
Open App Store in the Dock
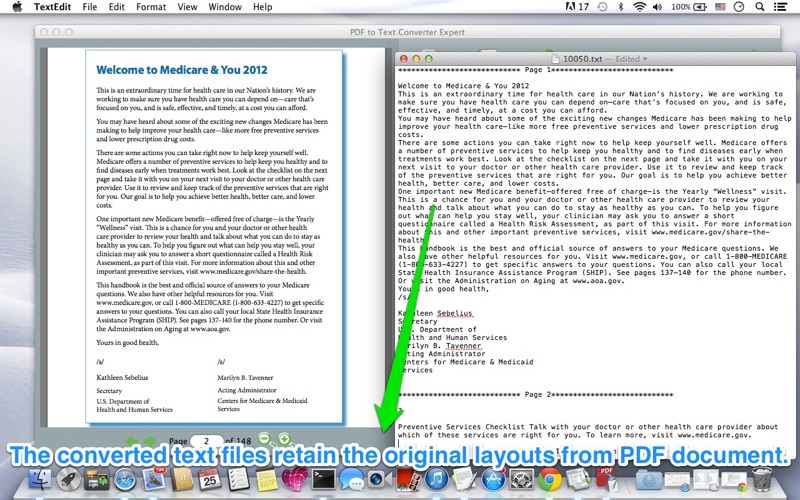pyautogui.click(x=493, y=479)
